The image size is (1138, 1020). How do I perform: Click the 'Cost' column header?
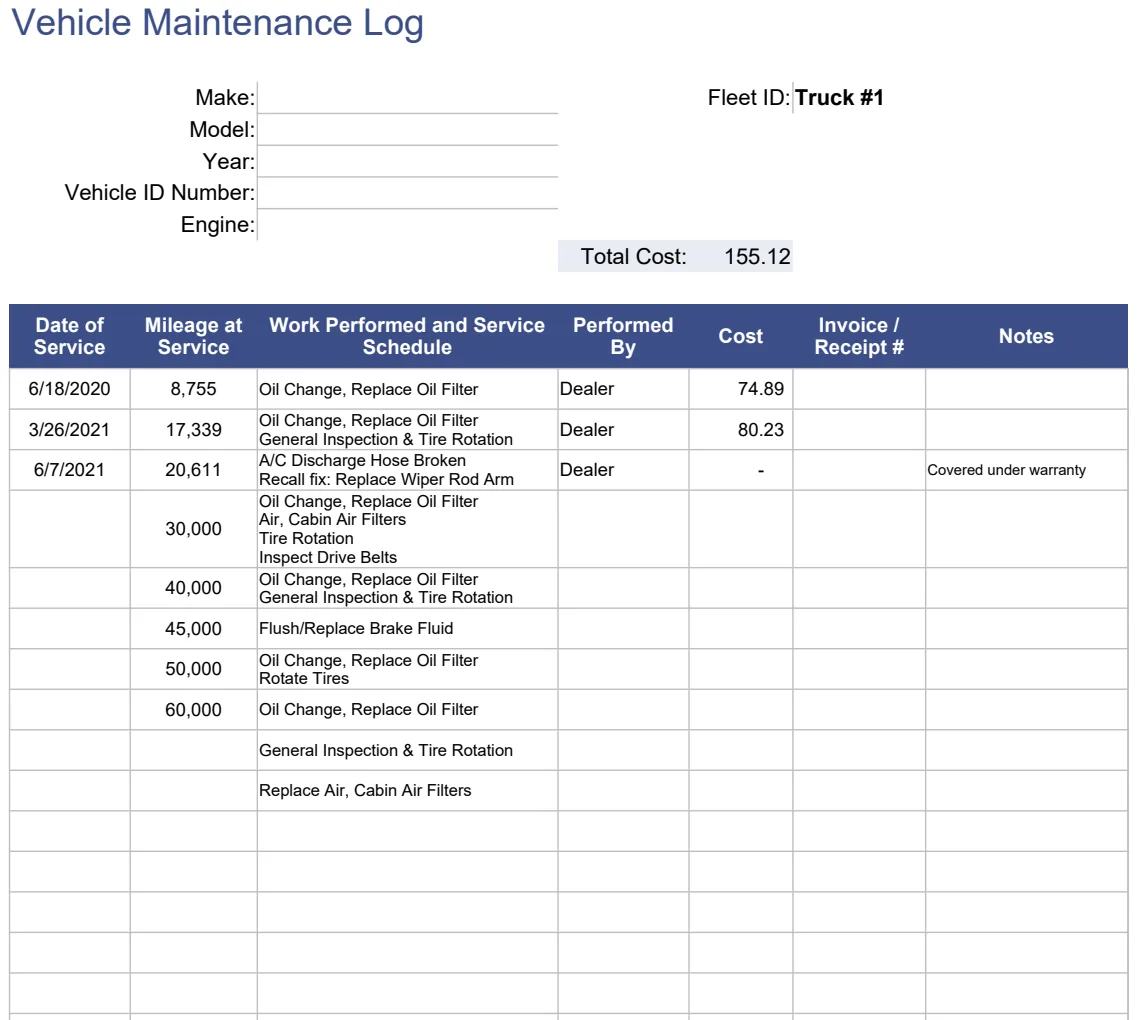(x=740, y=336)
